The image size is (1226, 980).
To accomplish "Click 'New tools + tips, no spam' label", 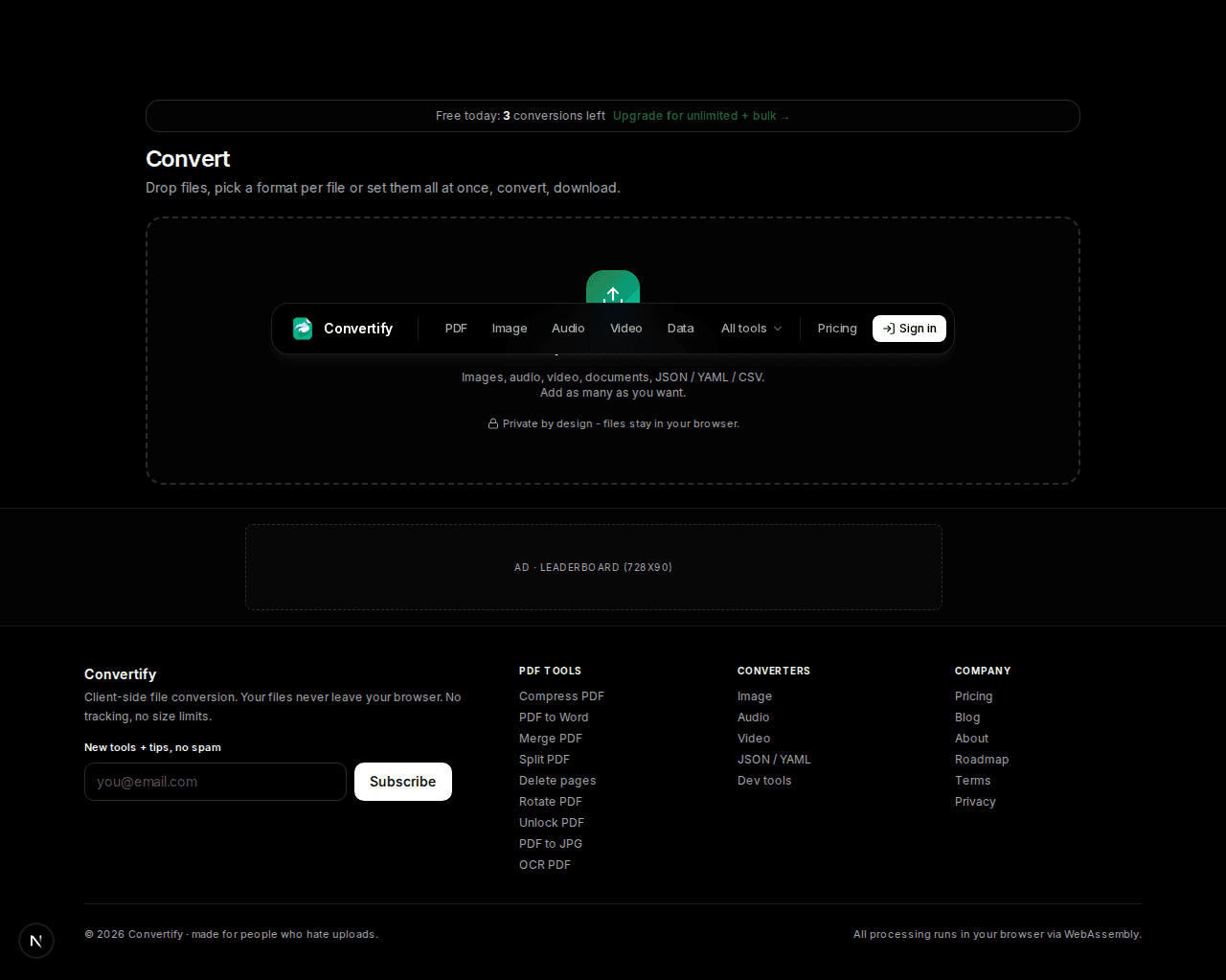I will 152,747.
